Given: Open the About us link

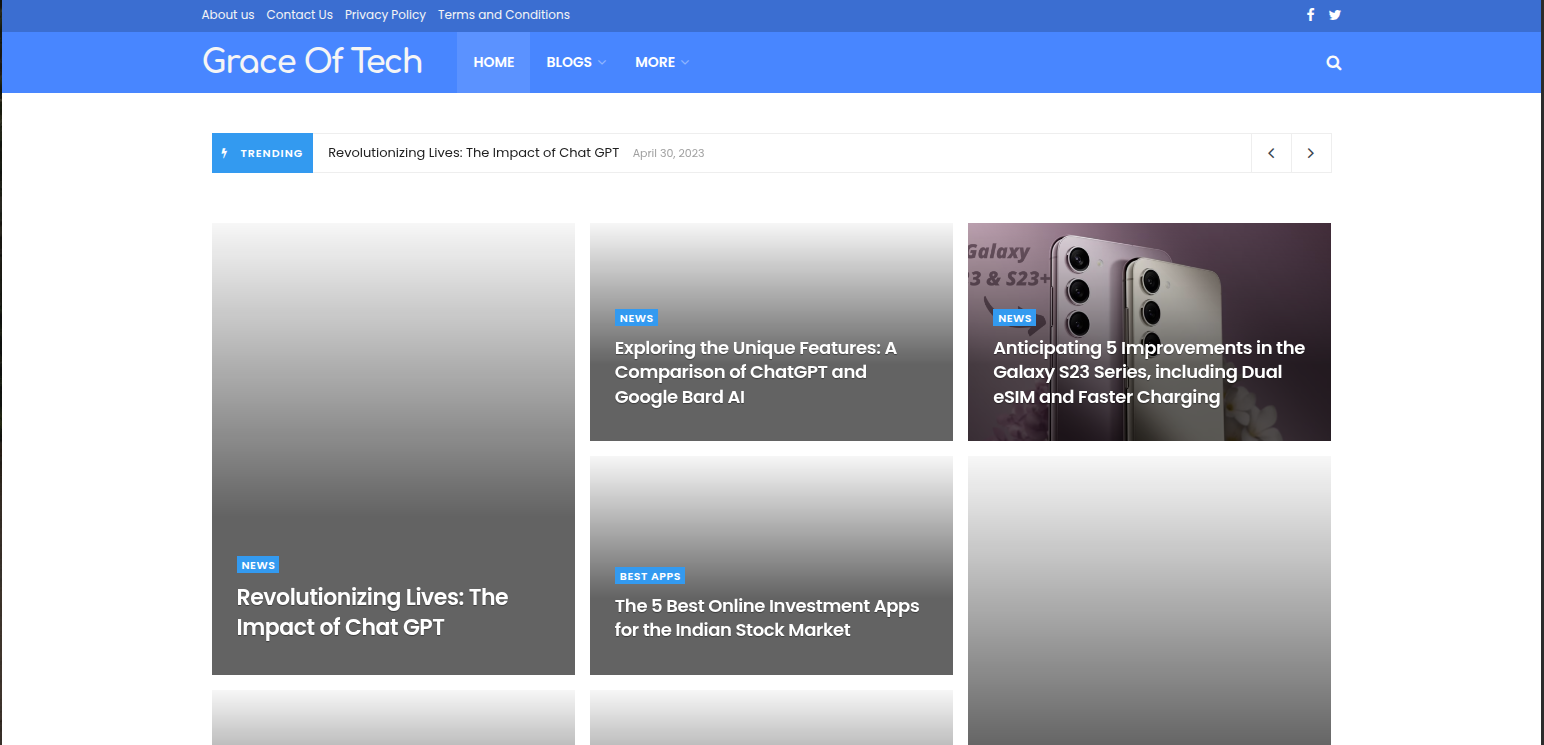Looking at the screenshot, I should click(228, 15).
